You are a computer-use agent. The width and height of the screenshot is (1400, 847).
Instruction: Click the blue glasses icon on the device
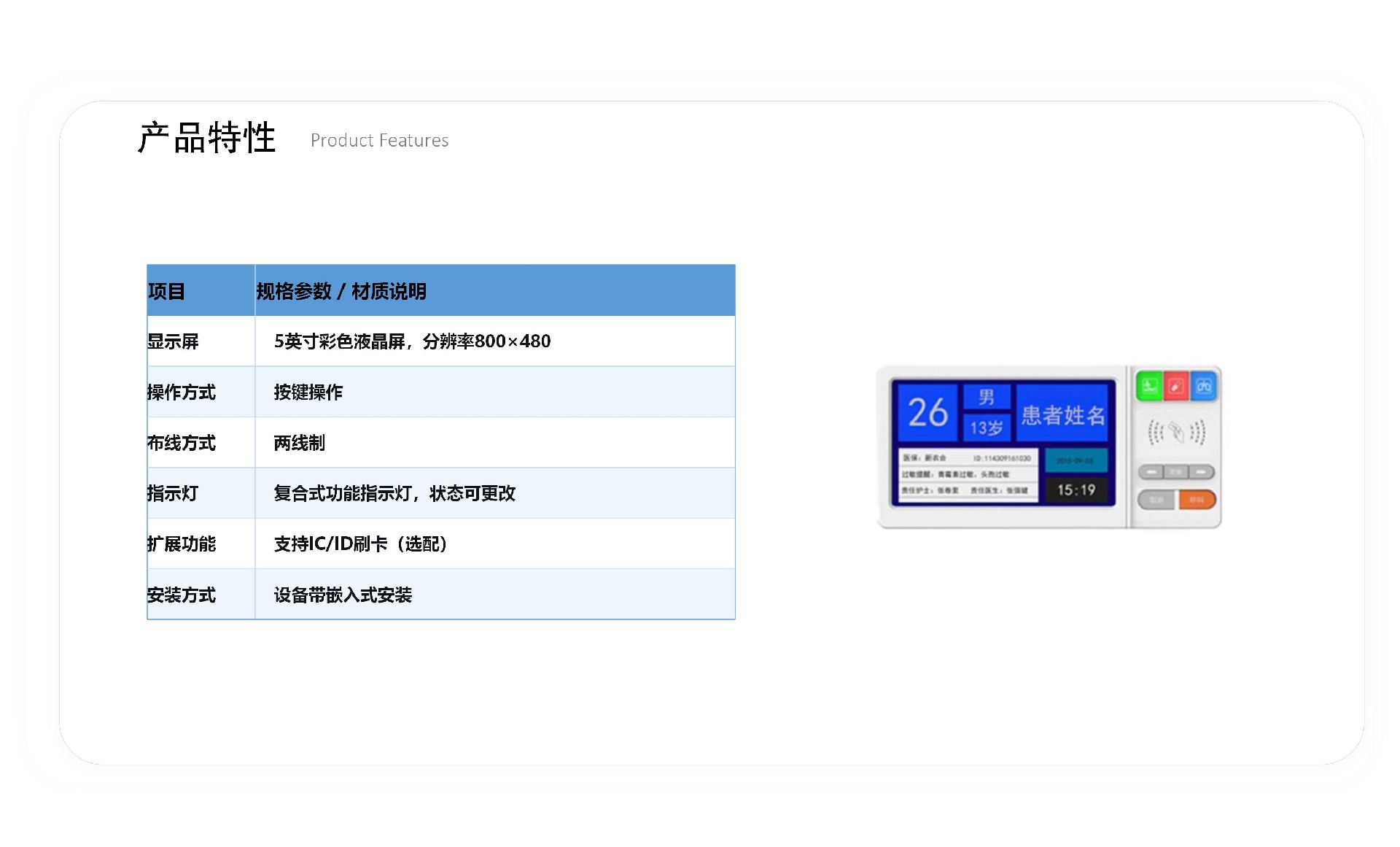coord(1203,386)
